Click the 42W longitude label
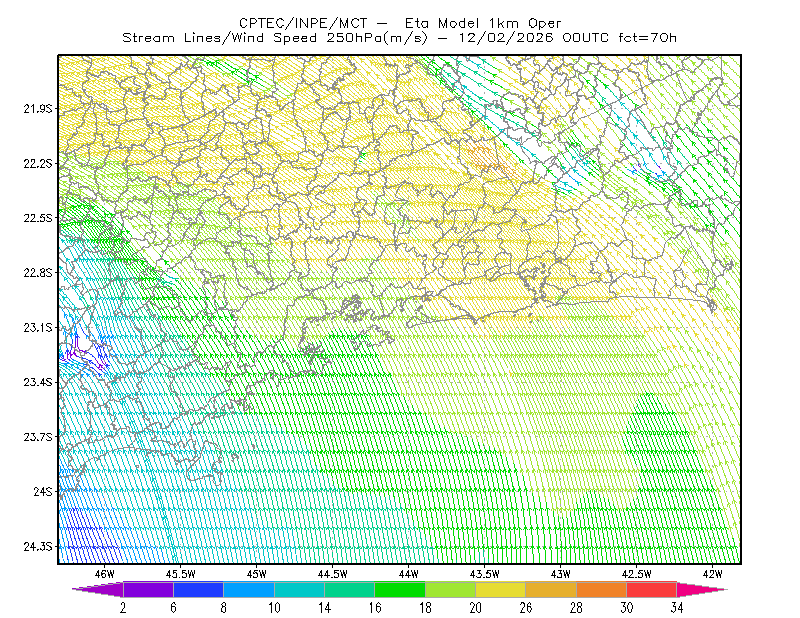Viewport: 800px width, 618px height. pyautogui.click(x=713, y=574)
